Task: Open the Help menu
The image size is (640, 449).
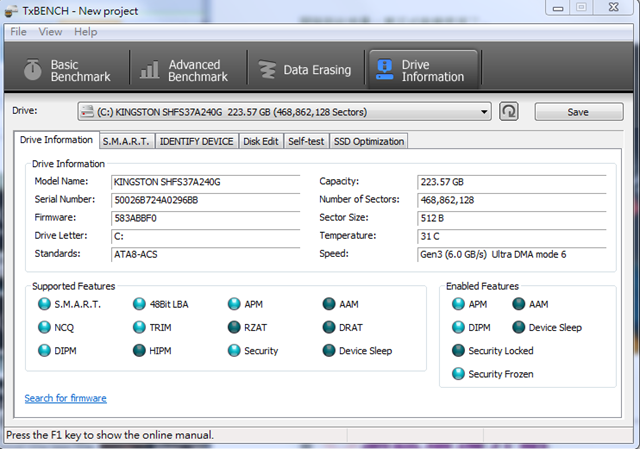Action: (x=86, y=32)
